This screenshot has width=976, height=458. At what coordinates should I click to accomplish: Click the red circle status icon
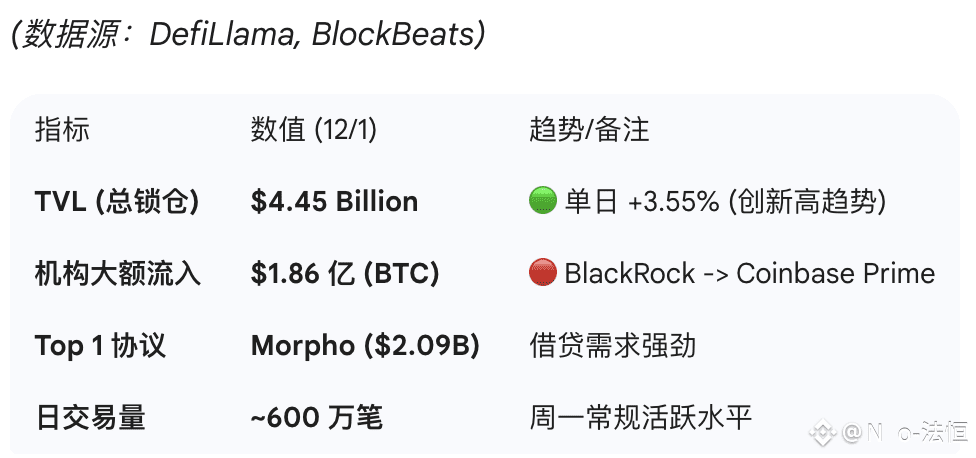pyautogui.click(x=542, y=273)
